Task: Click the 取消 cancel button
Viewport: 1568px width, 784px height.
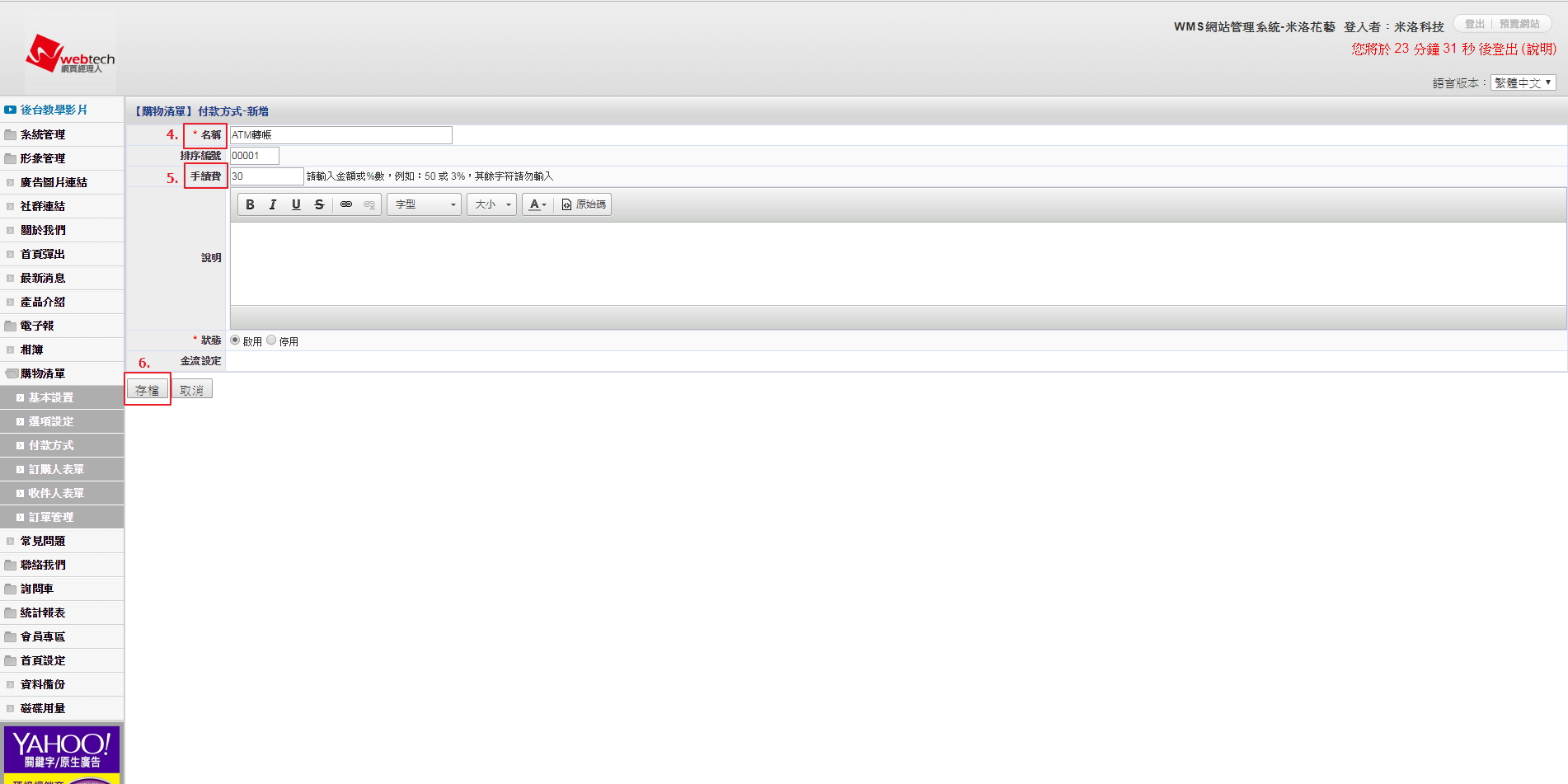Action: coord(192,390)
